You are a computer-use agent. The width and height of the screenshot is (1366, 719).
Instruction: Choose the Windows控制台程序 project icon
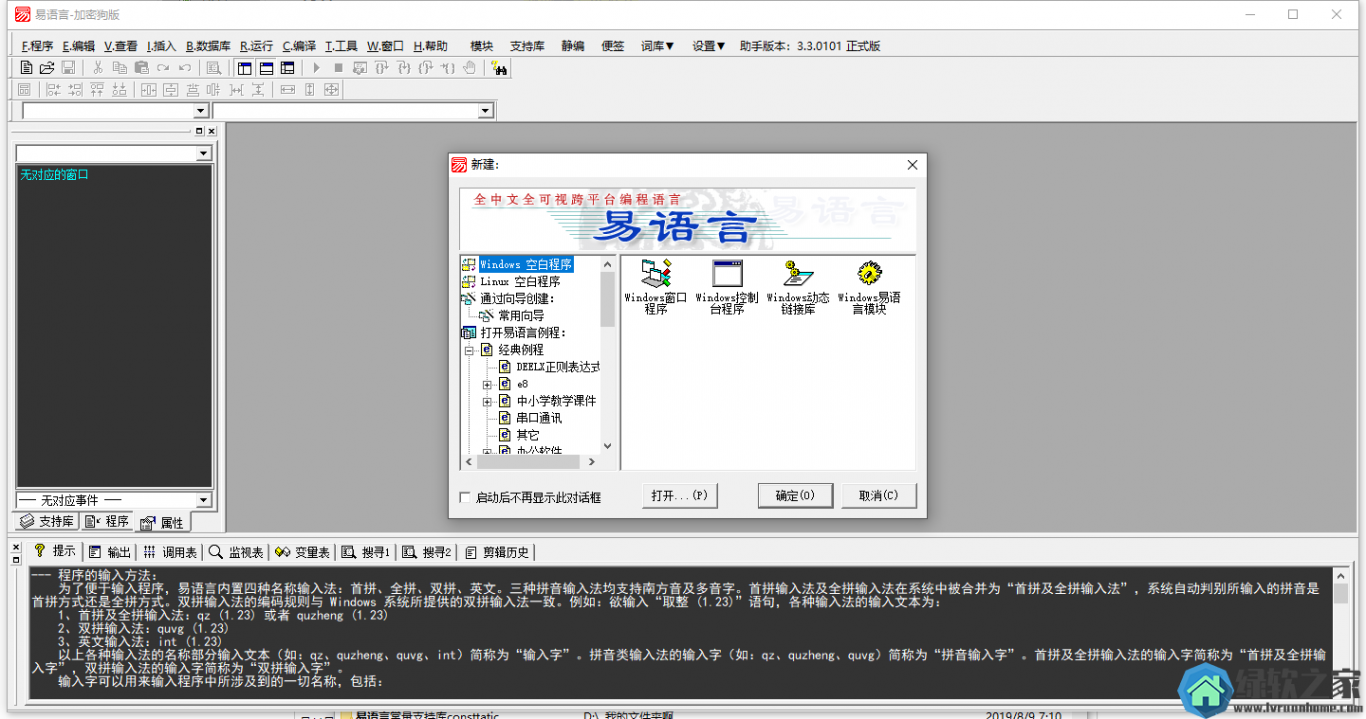[x=727, y=274]
